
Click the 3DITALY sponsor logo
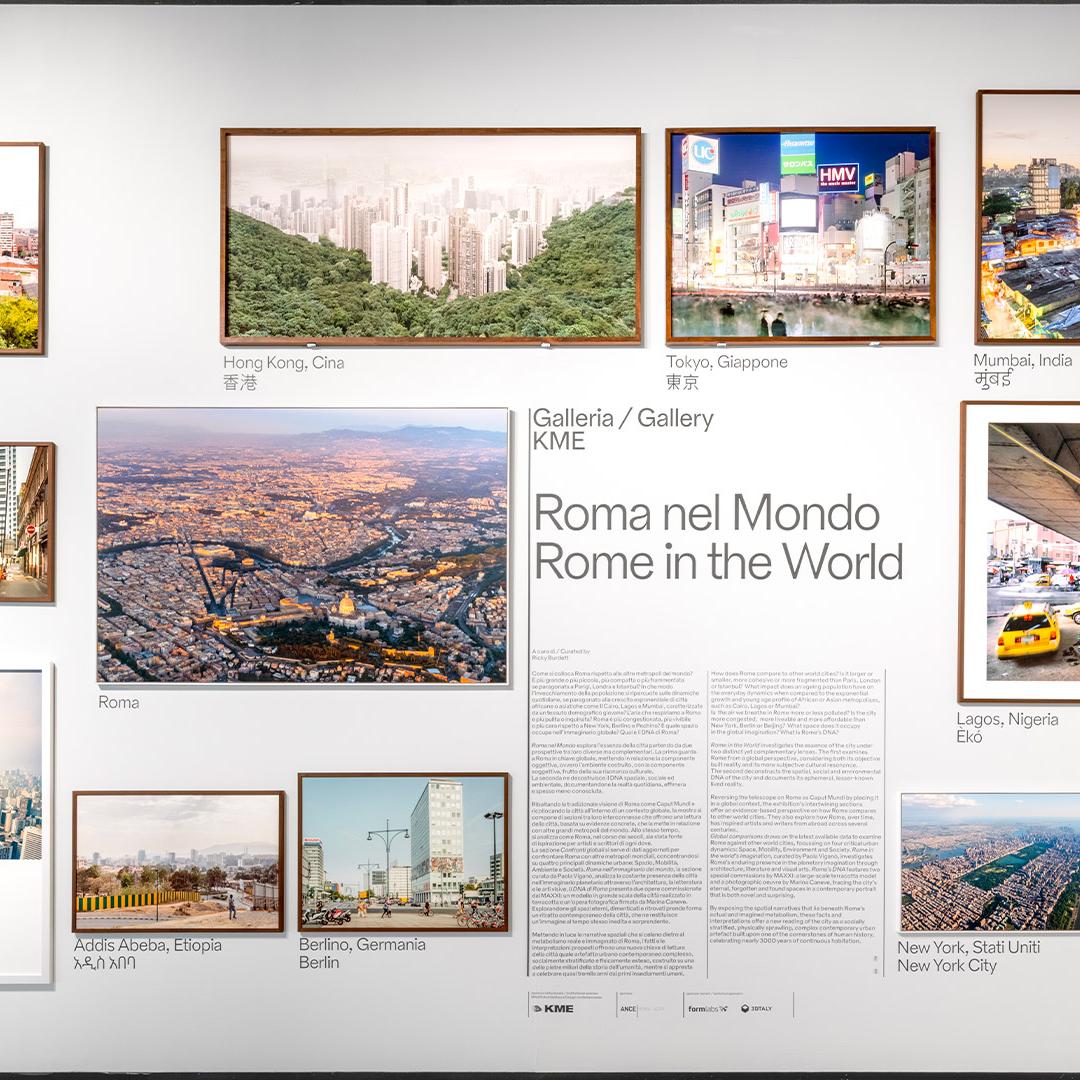[756, 1008]
